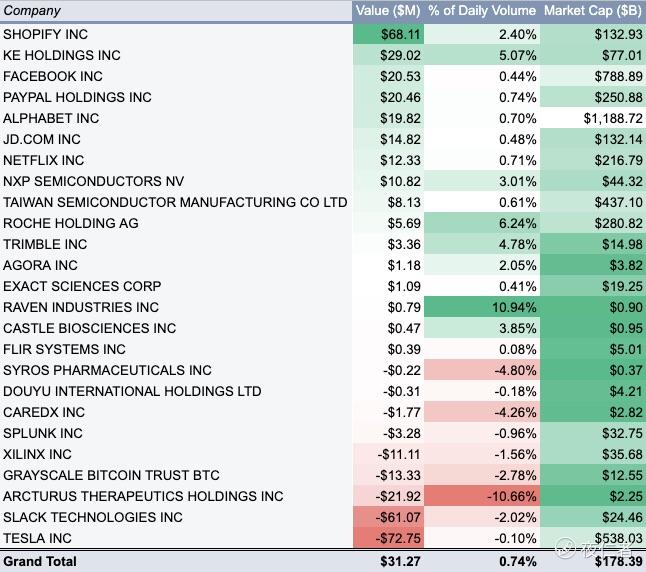The width and height of the screenshot is (646, 572).
Task: Select RAVEN INDUSTRIES INC company name
Action: (81, 307)
